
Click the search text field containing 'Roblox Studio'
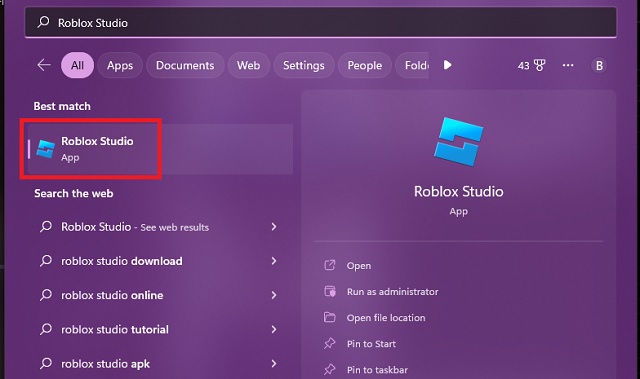[320, 22]
